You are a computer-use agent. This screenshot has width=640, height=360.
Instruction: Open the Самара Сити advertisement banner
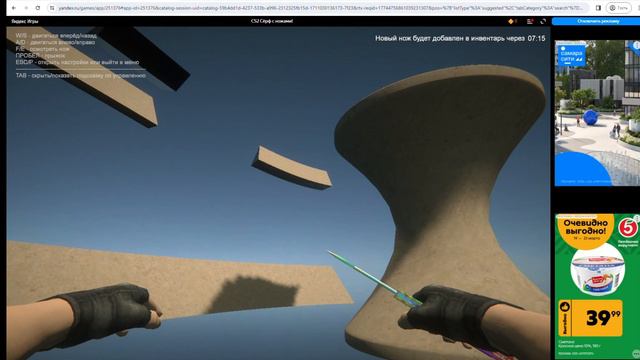click(x=597, y=113)
